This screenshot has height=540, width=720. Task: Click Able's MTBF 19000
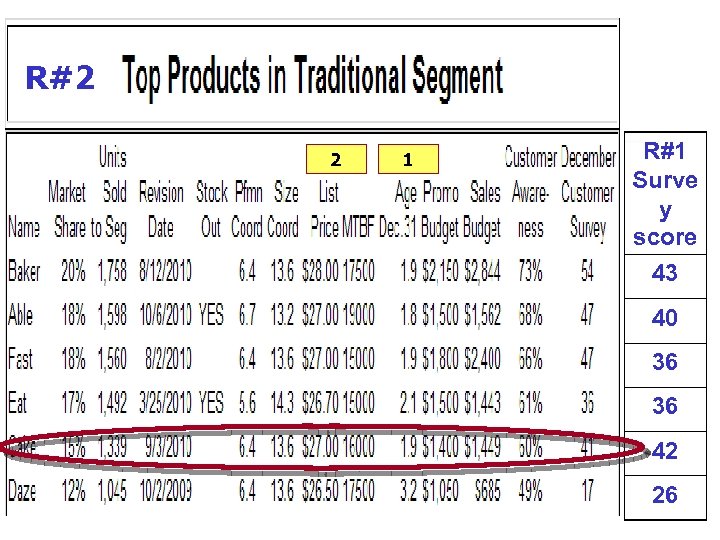[x=359, y=315]
